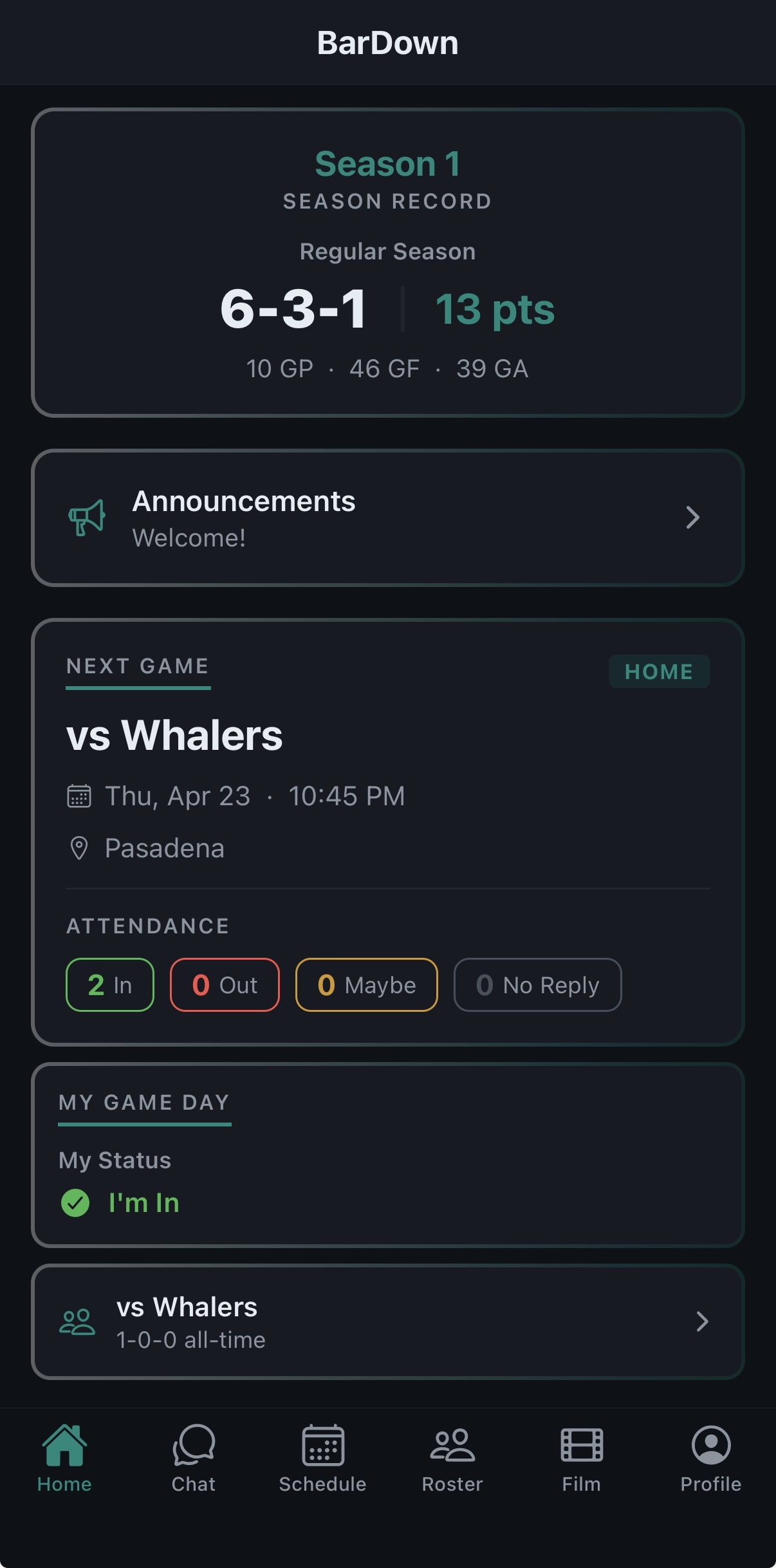Expand vs Whalers all-time record chevron

[702, 1321]
